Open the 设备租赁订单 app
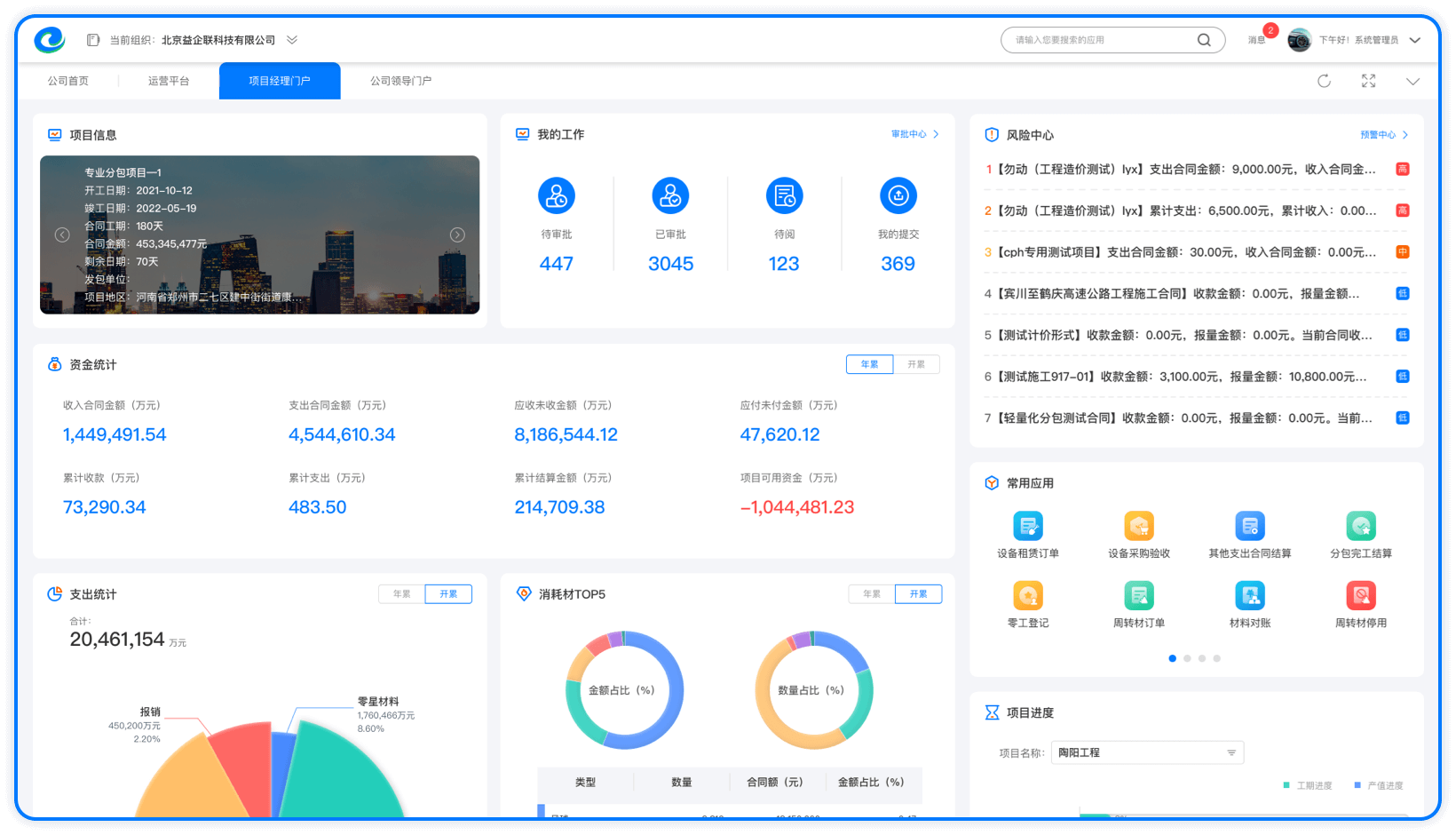This screenshot has width=1456, height=835. 1028,536
